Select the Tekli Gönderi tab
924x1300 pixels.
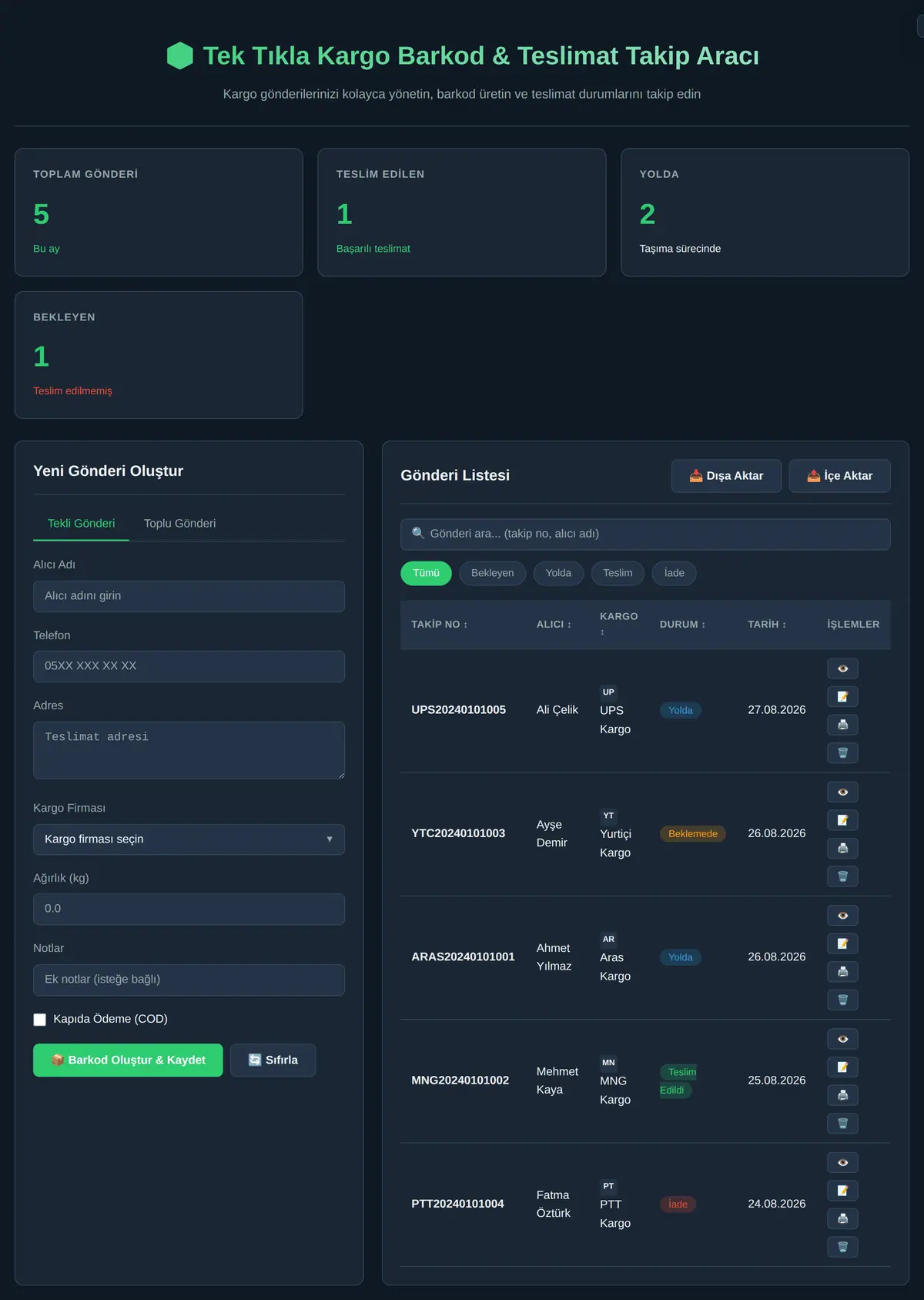pyautogui.click(x=81, y=524)
